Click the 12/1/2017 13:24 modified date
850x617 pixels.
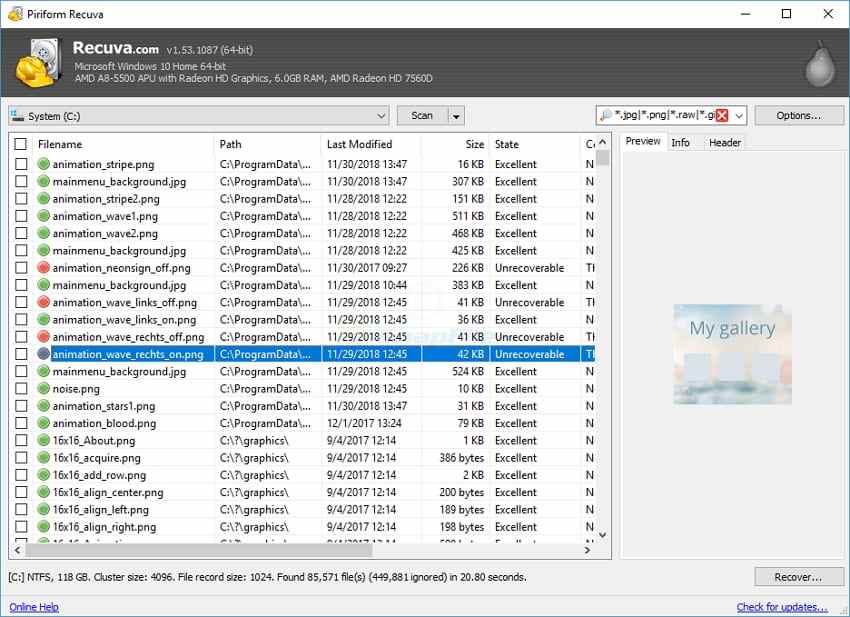pyautogui.click(x=364, y=423)
